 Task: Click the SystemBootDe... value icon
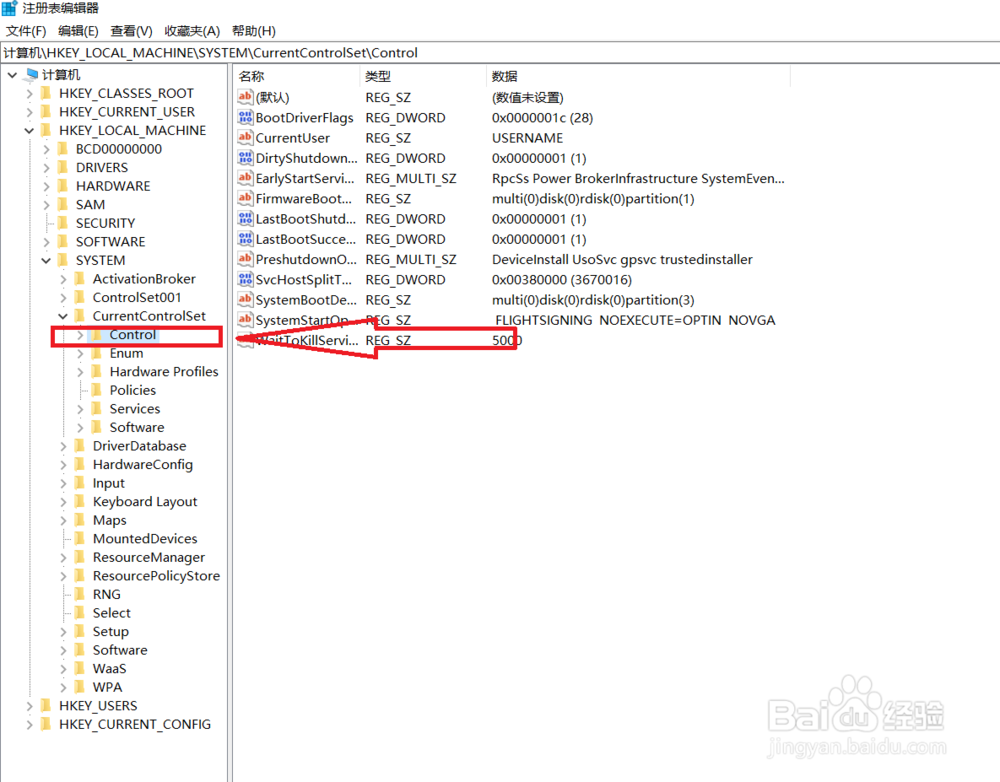(245, 300)
